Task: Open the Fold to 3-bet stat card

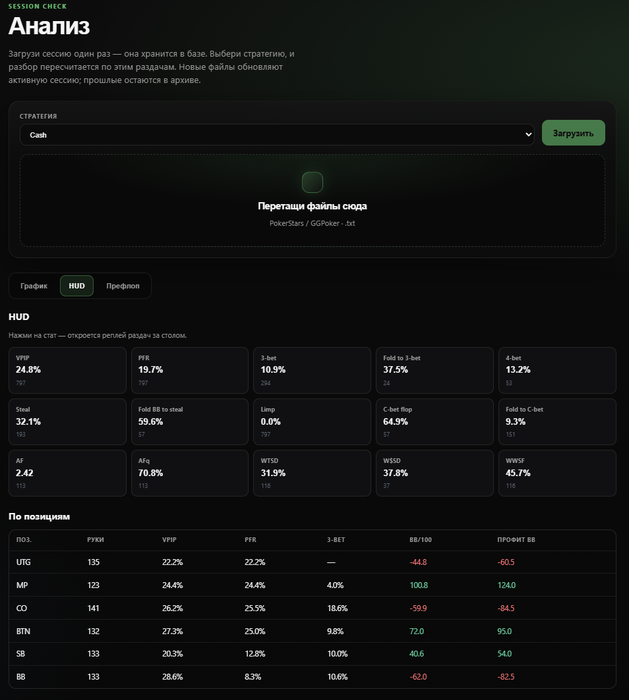Action: pyautogui.click(x=435, y=371)
